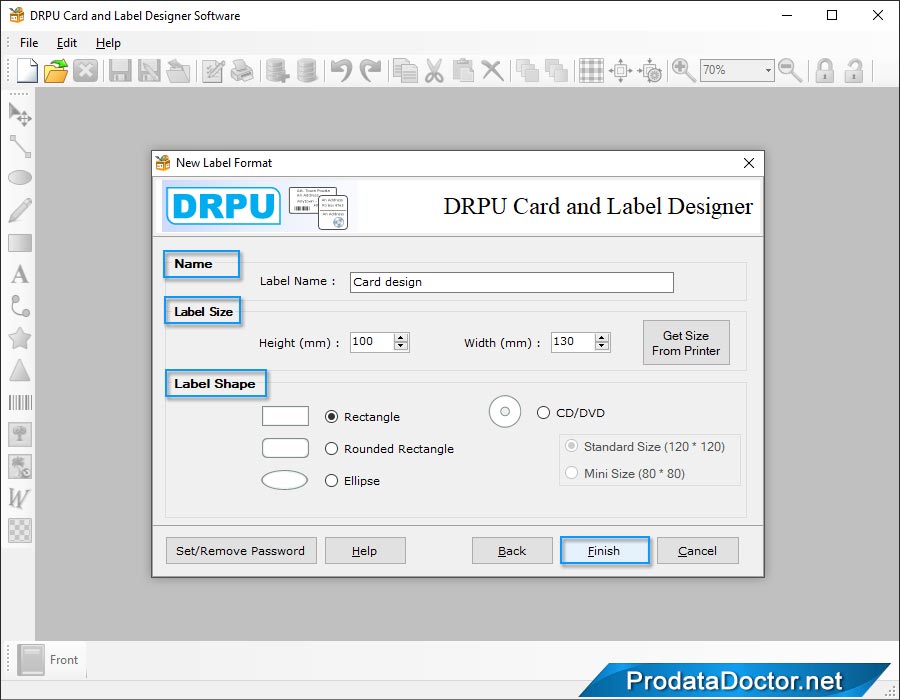Viewport: 900px width, 700px height.
Task: Select the Line drawing tool
Action: 20,147
